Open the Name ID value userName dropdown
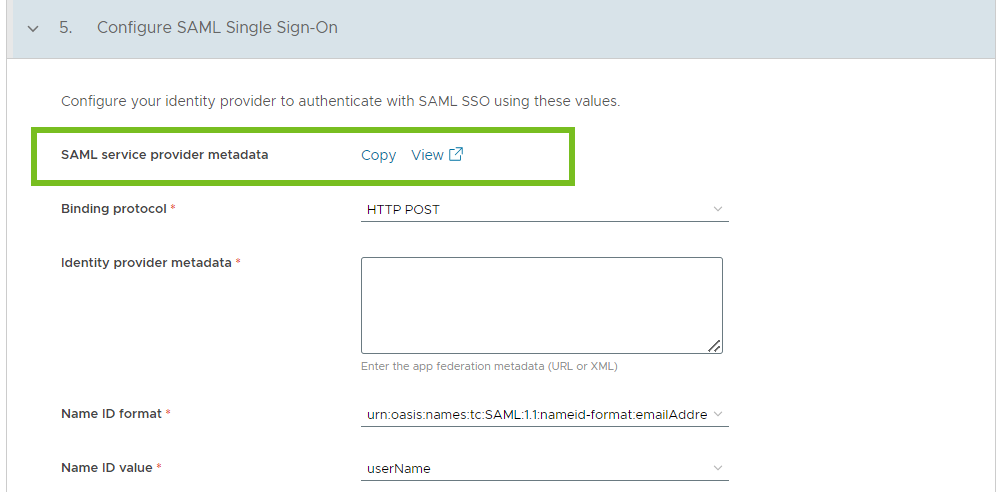 click(544, 468)
